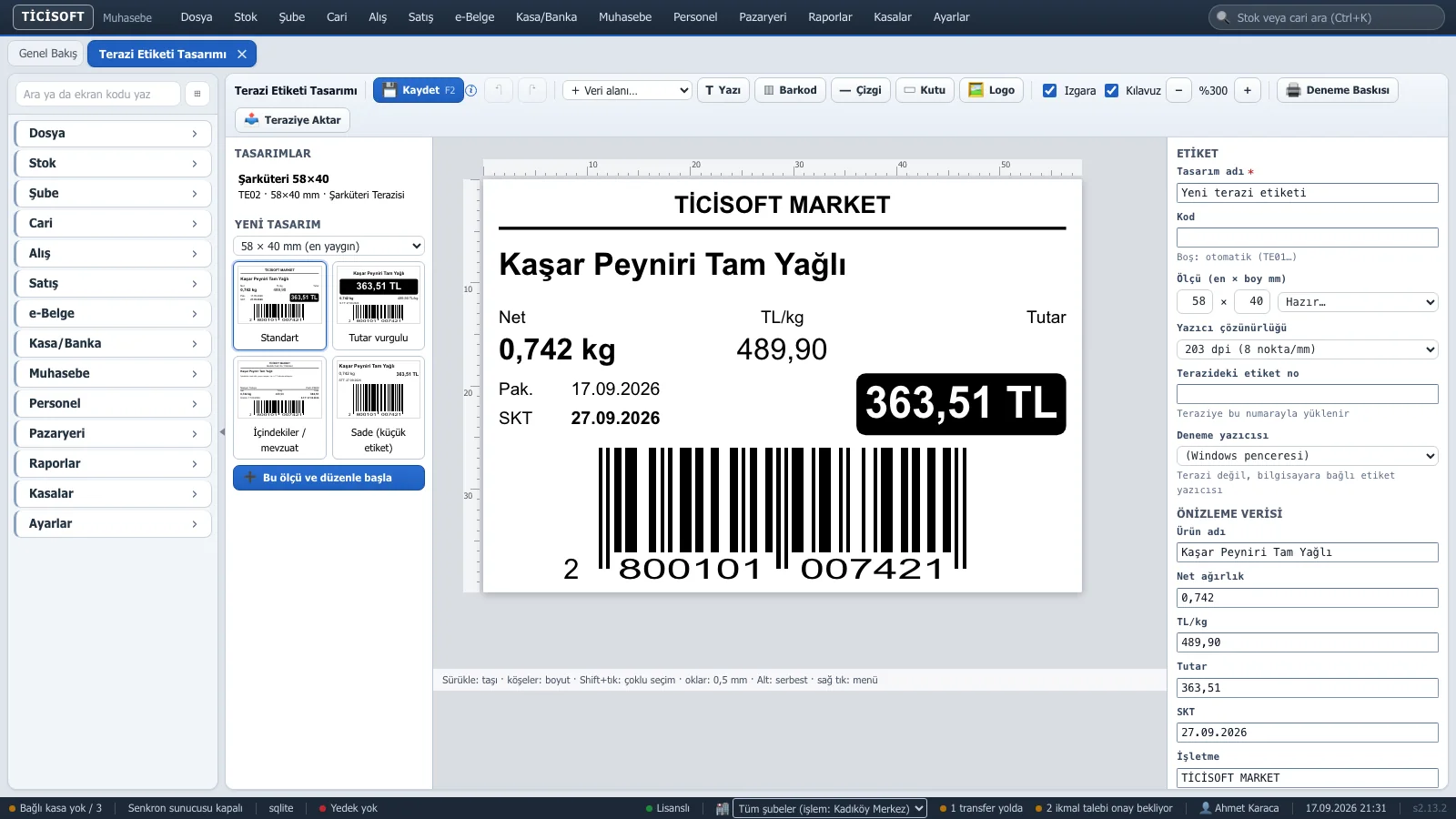Select the İçindekiler / mevzuat template
Screen dimensions: 1456x819
pos(279,408)
